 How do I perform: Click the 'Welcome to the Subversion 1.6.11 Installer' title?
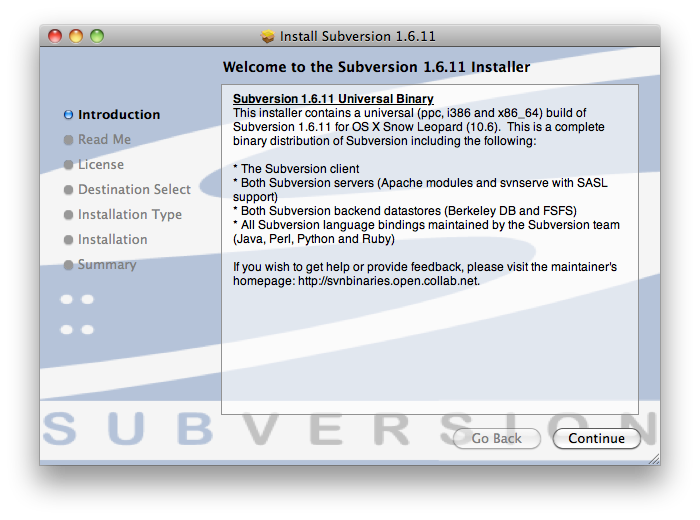point(376,67)
